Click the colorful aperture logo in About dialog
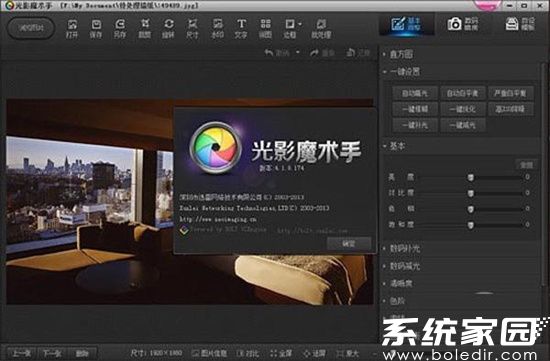Screen dimensions: 550x361 [x=215, y=147]
